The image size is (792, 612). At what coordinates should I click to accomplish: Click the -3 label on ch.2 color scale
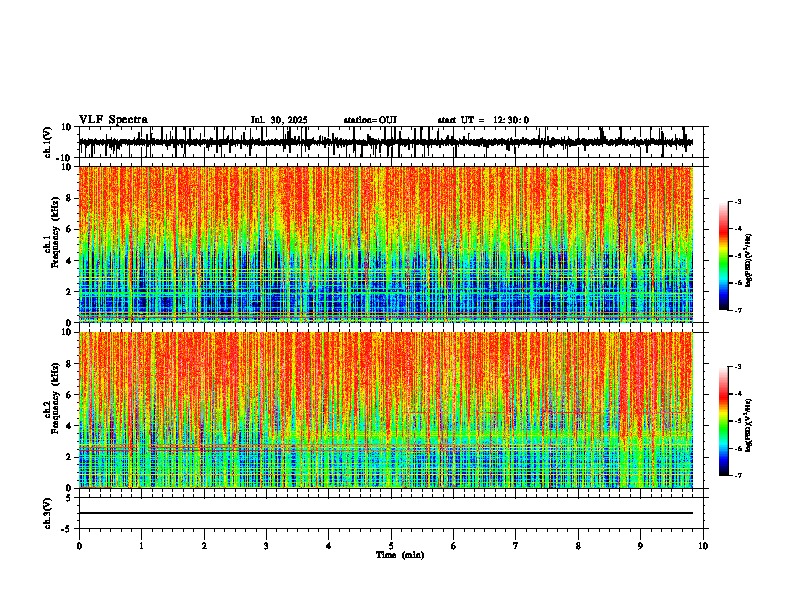(x=737, y=367)
